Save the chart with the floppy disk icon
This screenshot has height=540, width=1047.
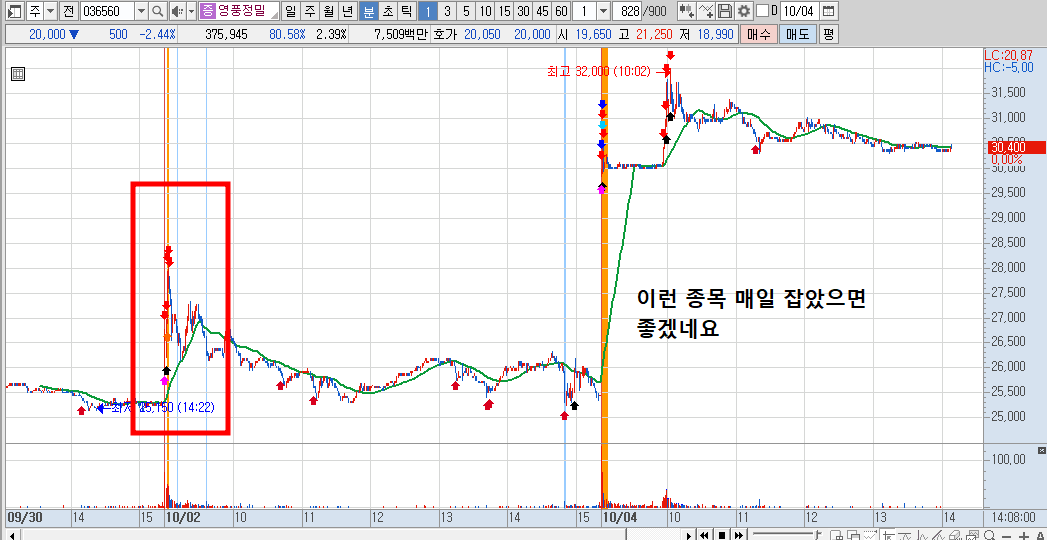725,11
